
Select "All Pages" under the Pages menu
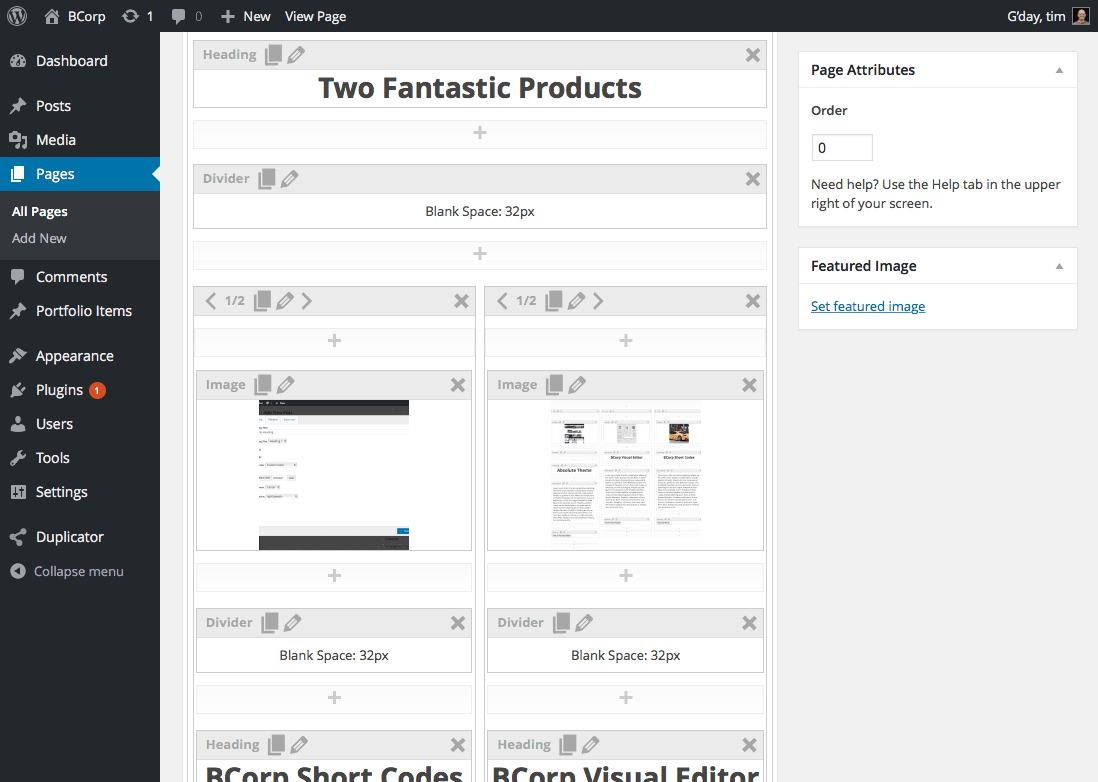(x=39, y=211)
